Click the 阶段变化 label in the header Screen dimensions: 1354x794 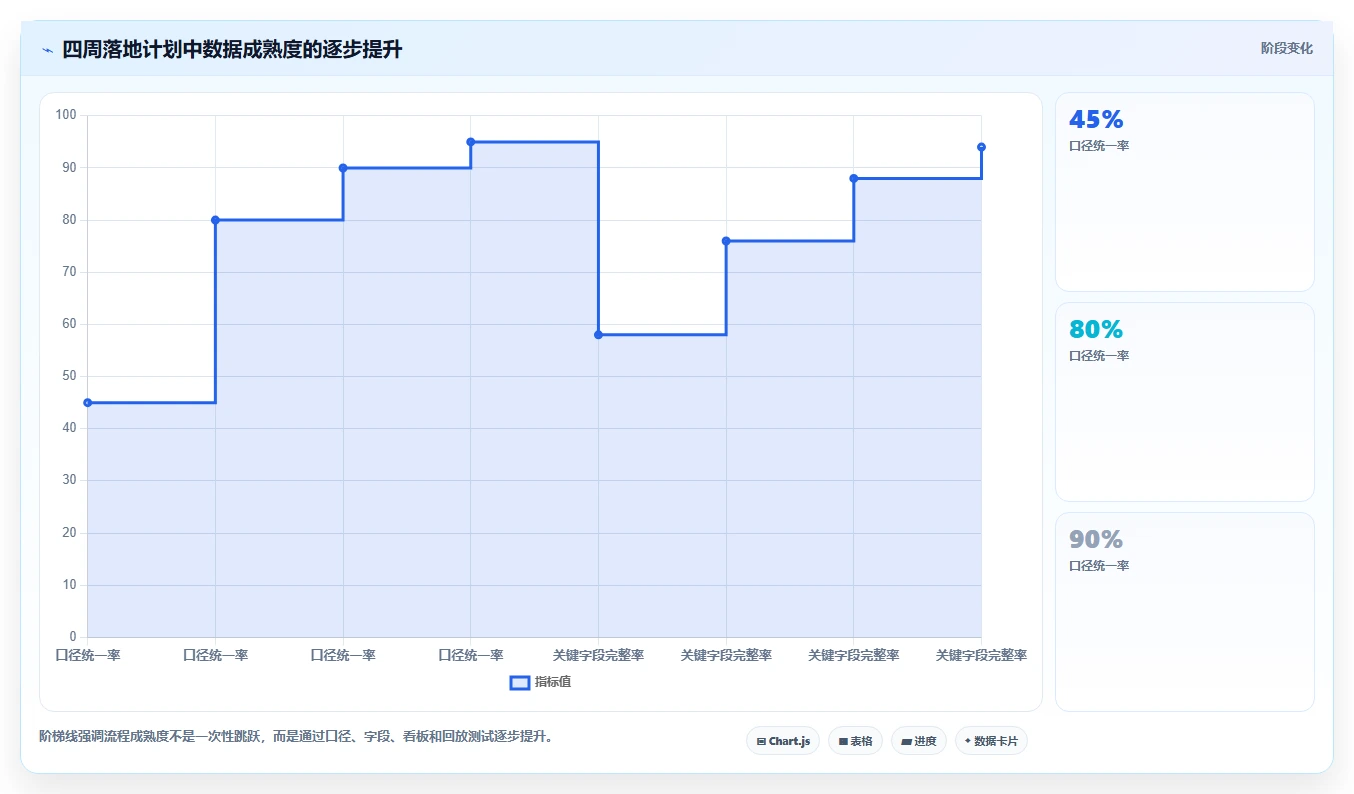(1287, 48)
